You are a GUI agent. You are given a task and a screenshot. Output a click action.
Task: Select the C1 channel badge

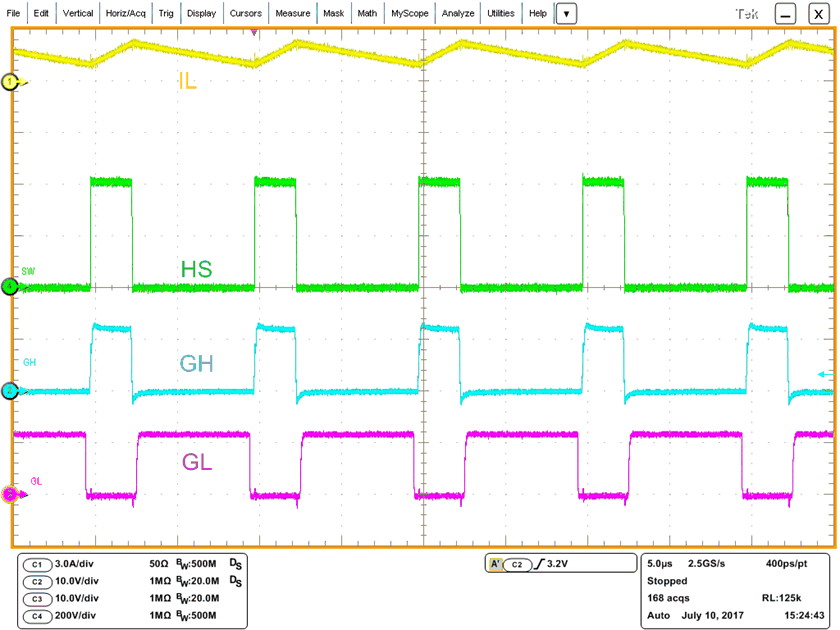click(36, 563)
